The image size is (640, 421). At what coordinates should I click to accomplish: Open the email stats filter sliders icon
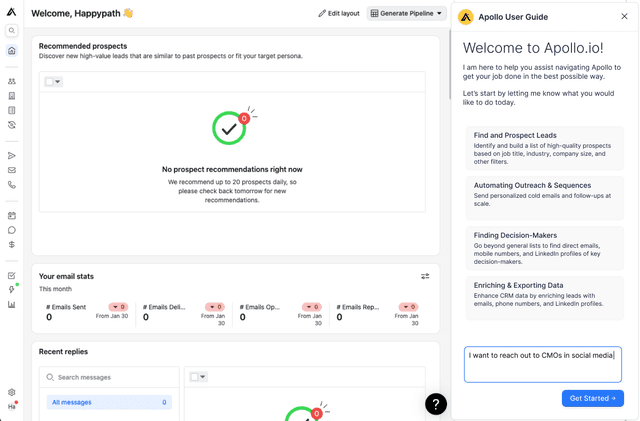pyautogui.click(x=425, y=276)
